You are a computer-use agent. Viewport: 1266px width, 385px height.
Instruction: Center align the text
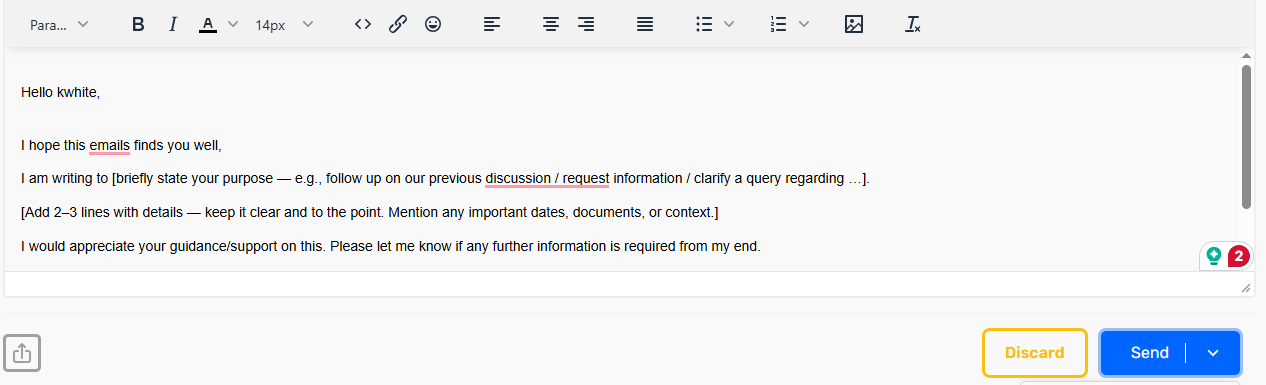pyautogui.click(x=550, y=25)
